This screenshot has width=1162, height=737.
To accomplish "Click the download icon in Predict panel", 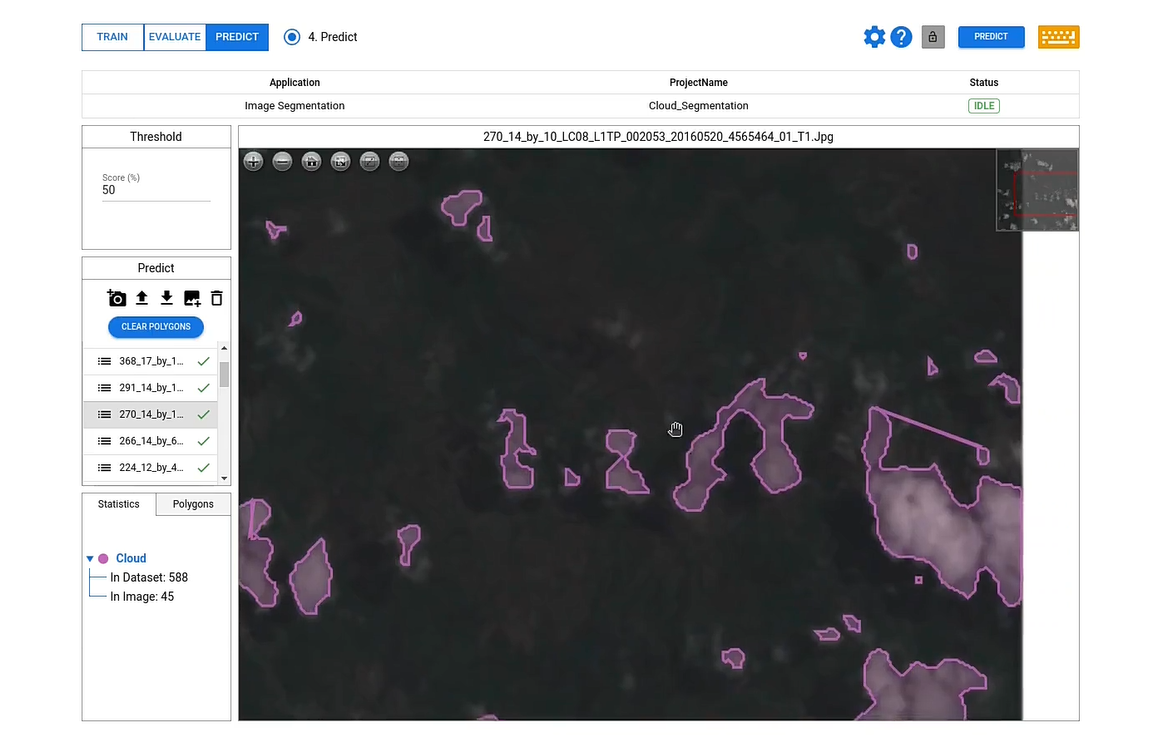I will coord(167,298).
